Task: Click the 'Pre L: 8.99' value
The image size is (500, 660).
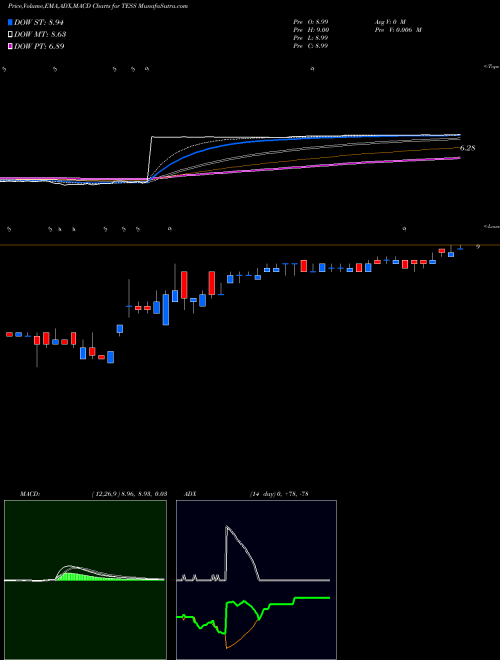Action: (x=311, y=38)
